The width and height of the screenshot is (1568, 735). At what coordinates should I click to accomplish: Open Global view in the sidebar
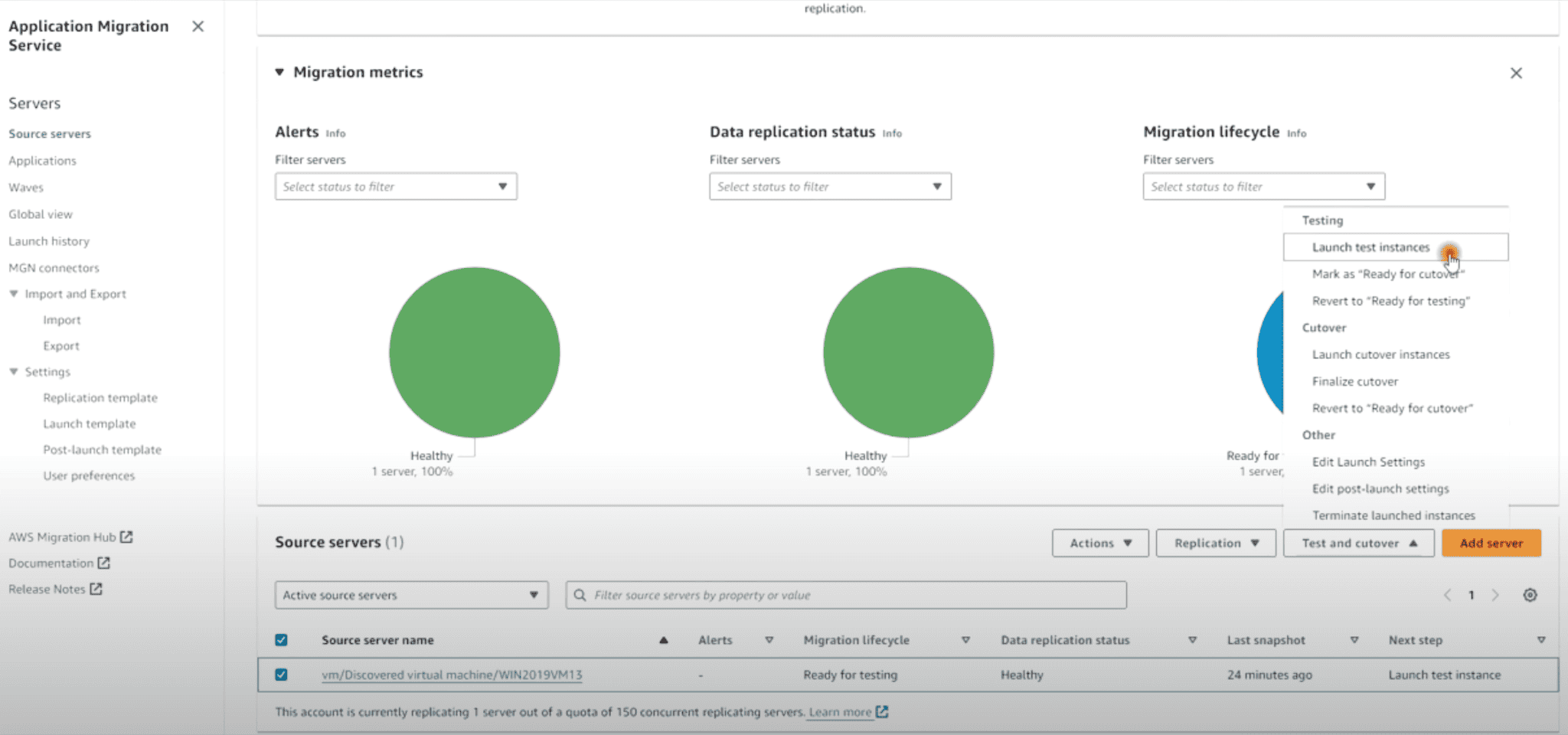point(41,214)
